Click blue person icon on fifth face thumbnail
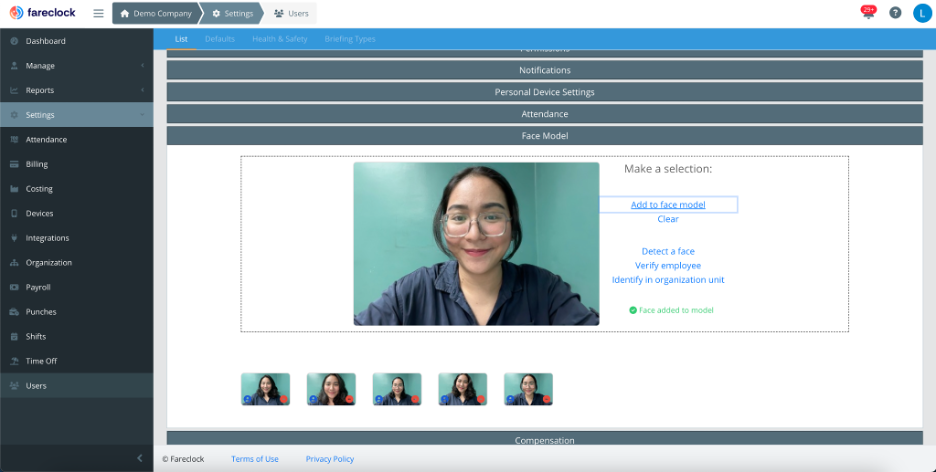The image size is (936, 472). point(510,399)
